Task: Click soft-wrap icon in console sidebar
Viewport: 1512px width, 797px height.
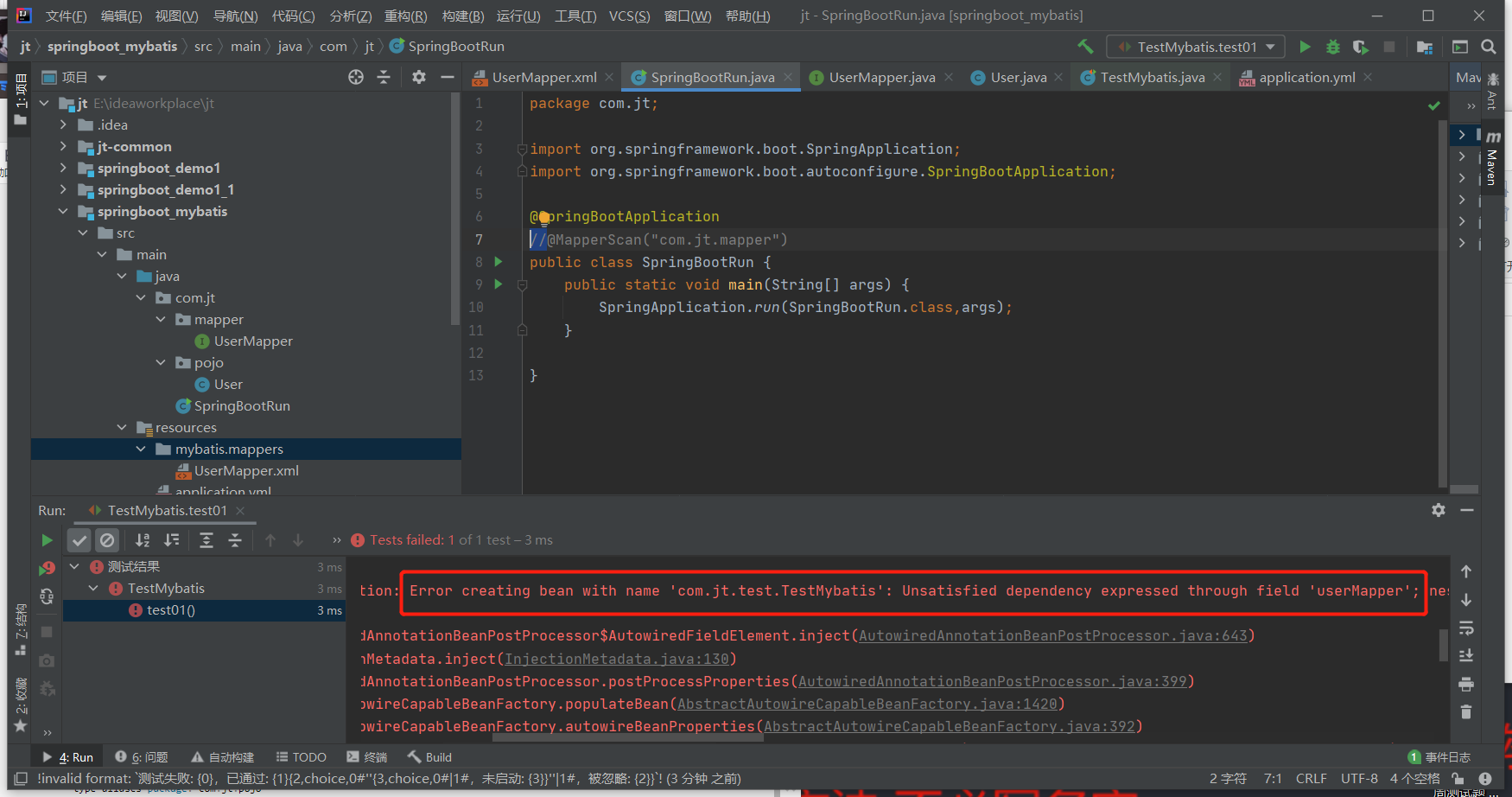Action: point(1466,628)
